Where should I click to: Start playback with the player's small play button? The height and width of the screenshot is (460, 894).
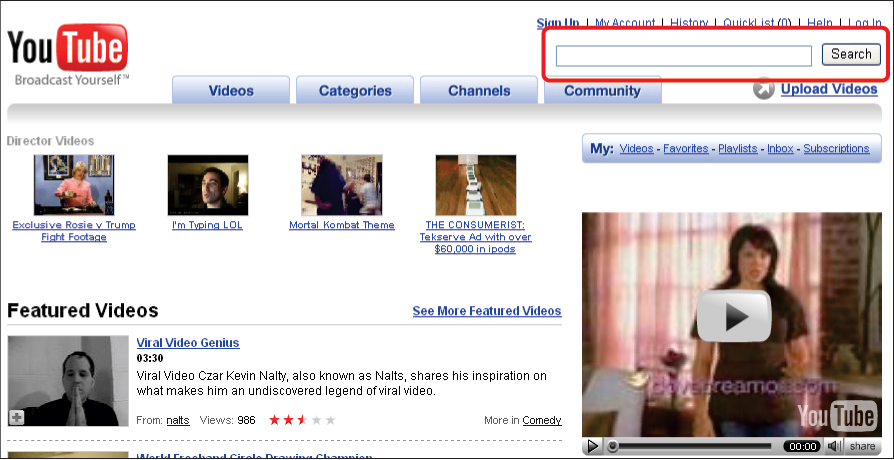pos(593,446)
